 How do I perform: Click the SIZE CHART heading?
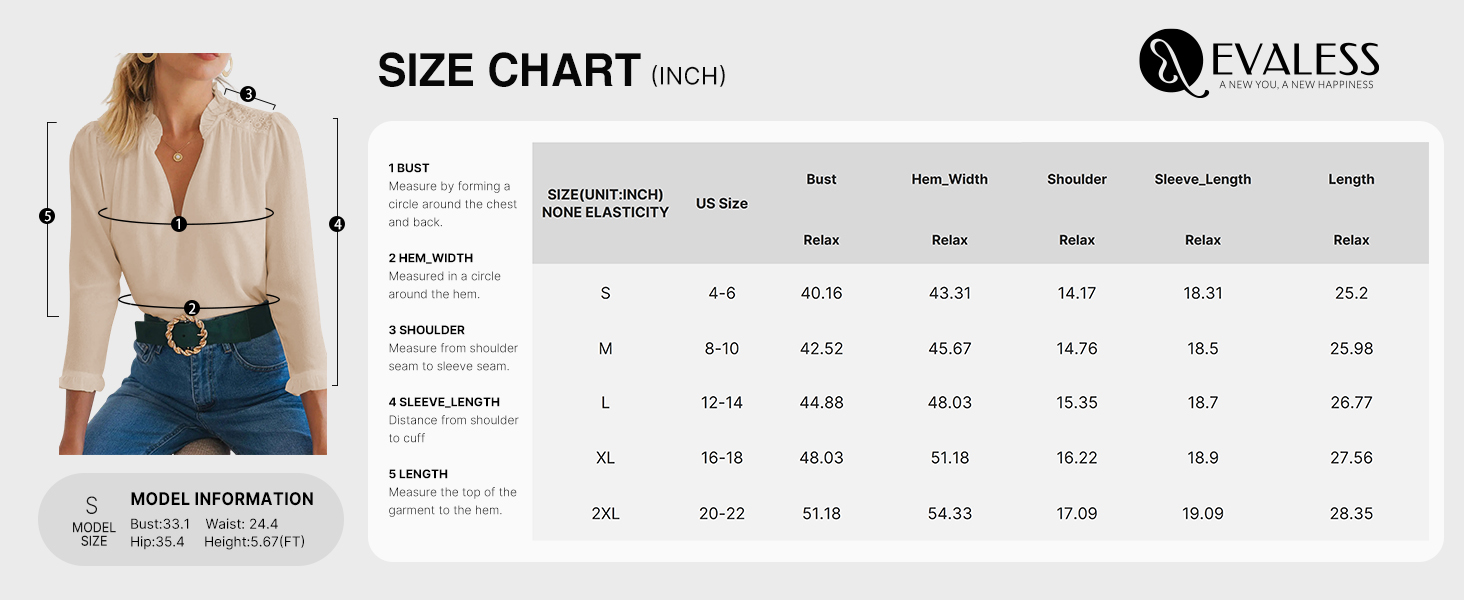[x=509, y=70]
